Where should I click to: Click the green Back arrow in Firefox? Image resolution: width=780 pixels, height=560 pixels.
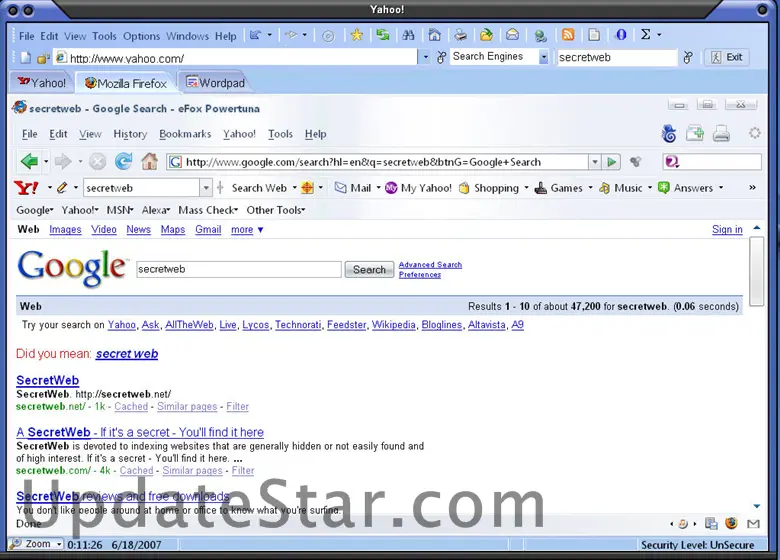click(x=29, y=161)
